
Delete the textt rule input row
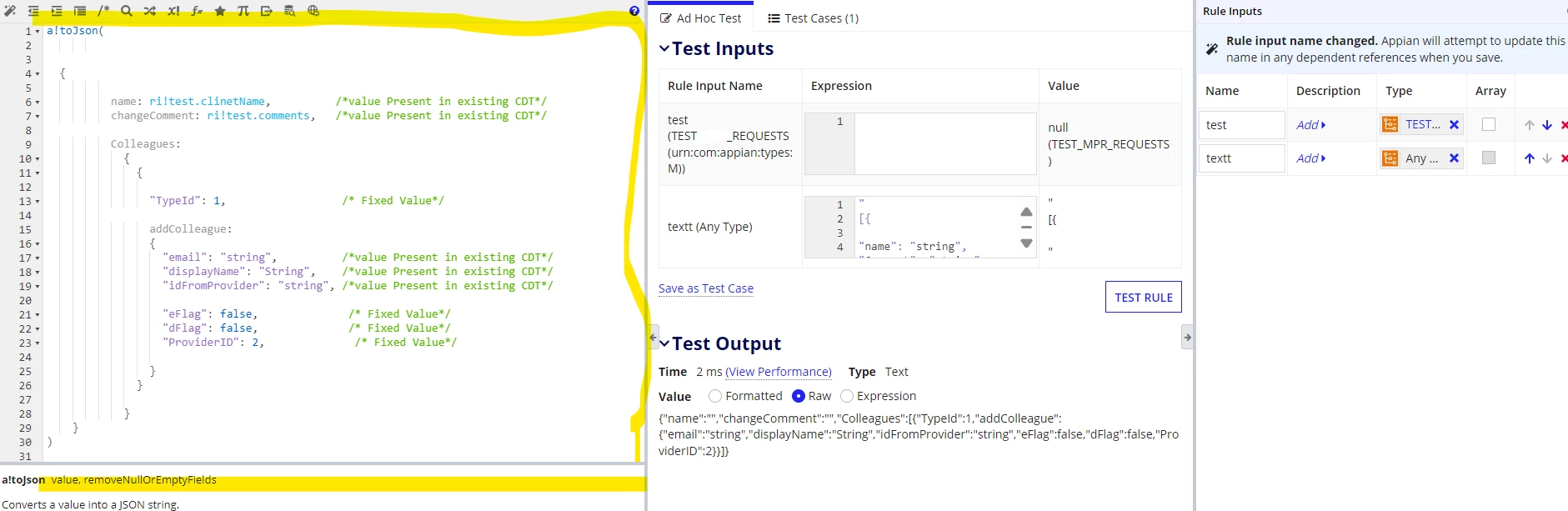1564,158
